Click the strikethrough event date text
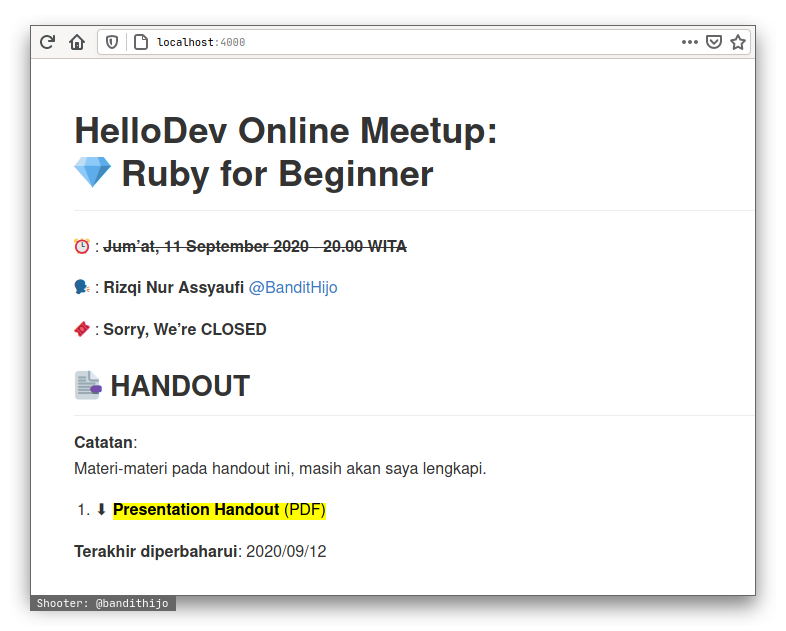 pyautogui.click(x=255, y=247)
